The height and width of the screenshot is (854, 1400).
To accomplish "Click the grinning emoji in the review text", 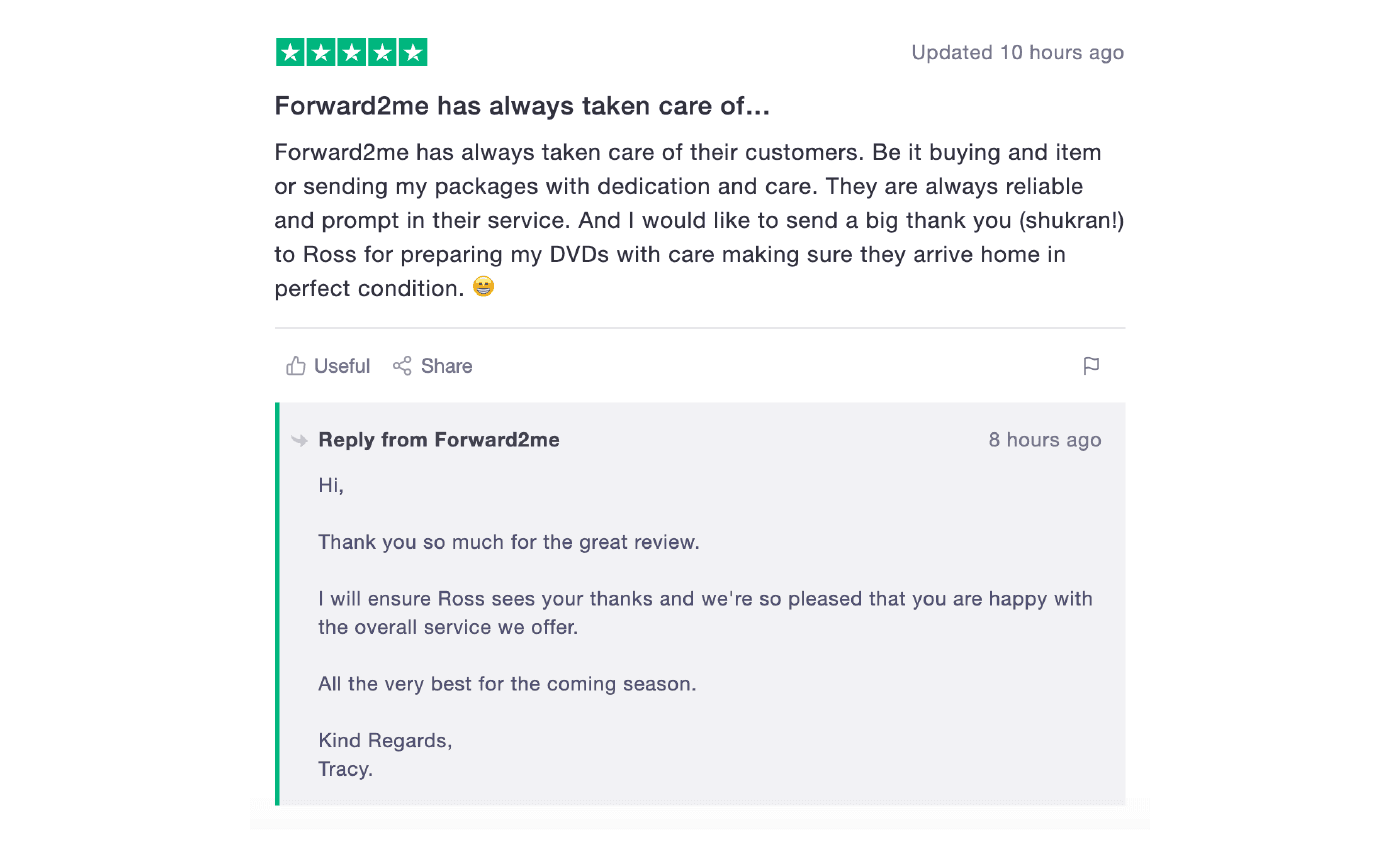I will (x=483, y=286).
